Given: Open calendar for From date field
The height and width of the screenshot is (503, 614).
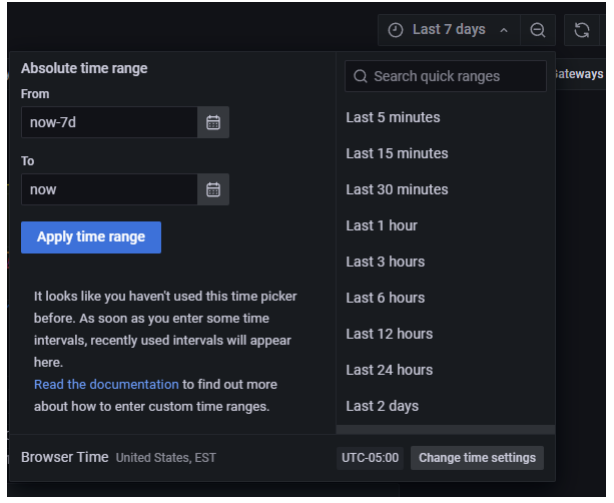Looking at the screenshot, I should [213, 123].
